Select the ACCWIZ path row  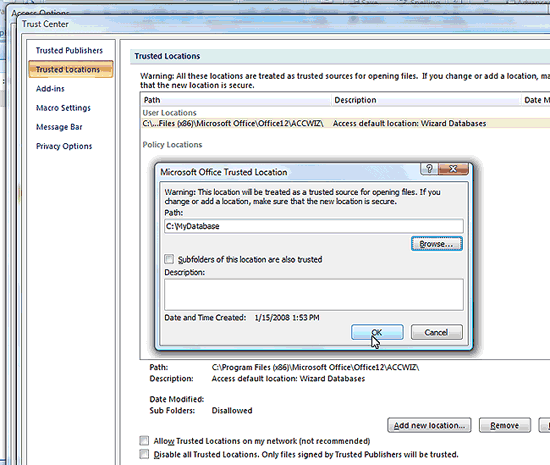point(346,123)
